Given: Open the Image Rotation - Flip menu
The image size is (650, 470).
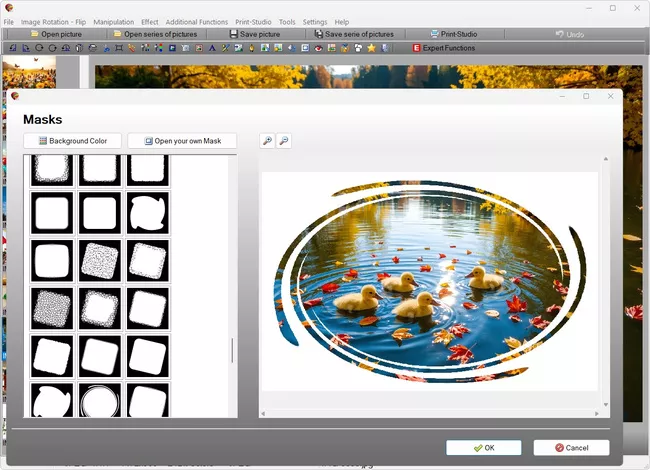Looking at the screenshot, I should (53, 22).
